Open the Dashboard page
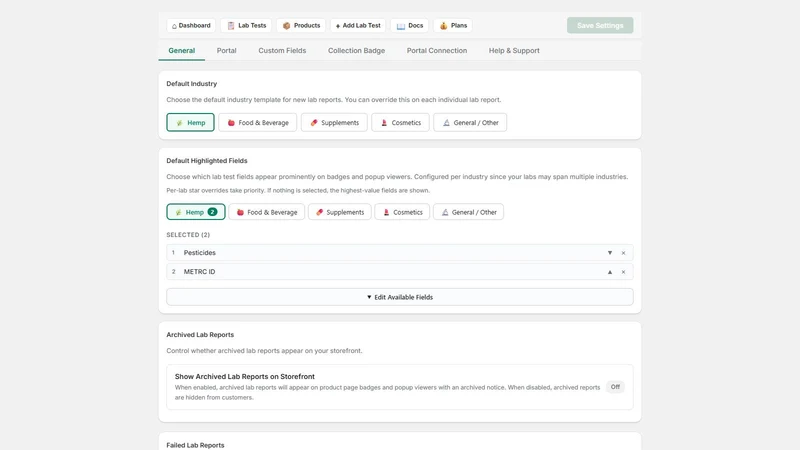 coord(191,26)
